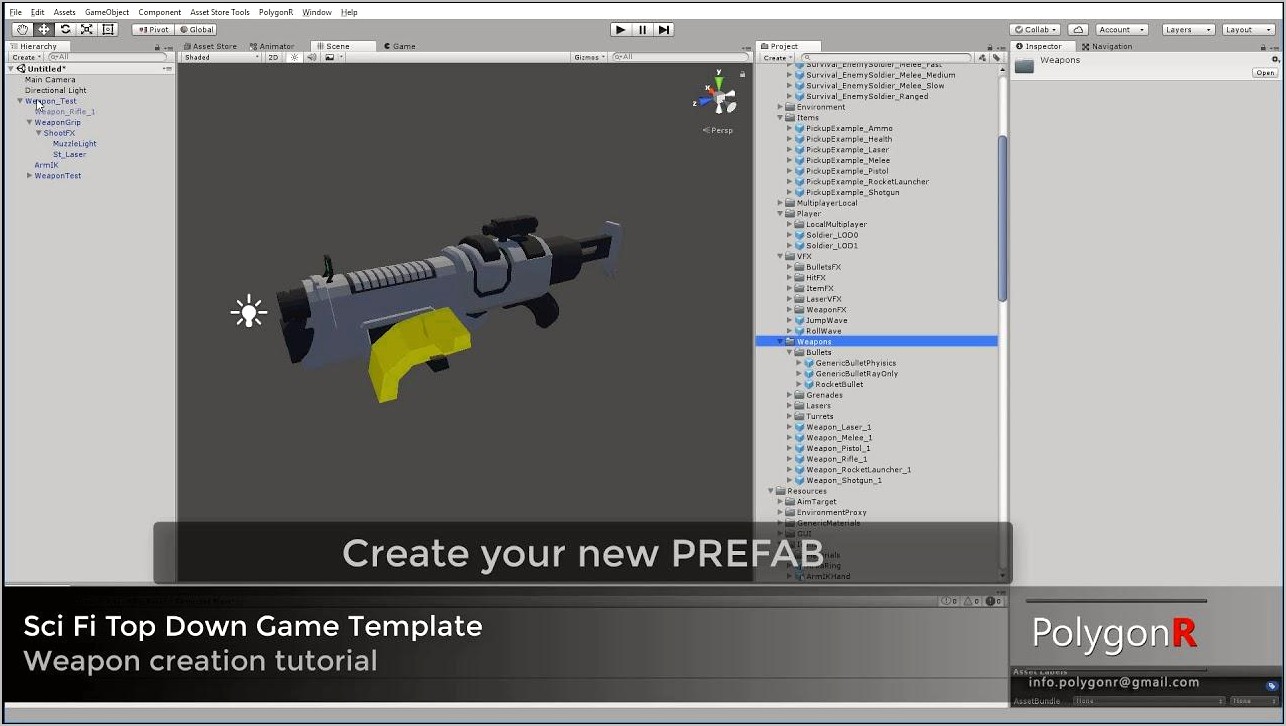Select Weapon_Shotgun_1 prefab in Project

click(843, 480)
